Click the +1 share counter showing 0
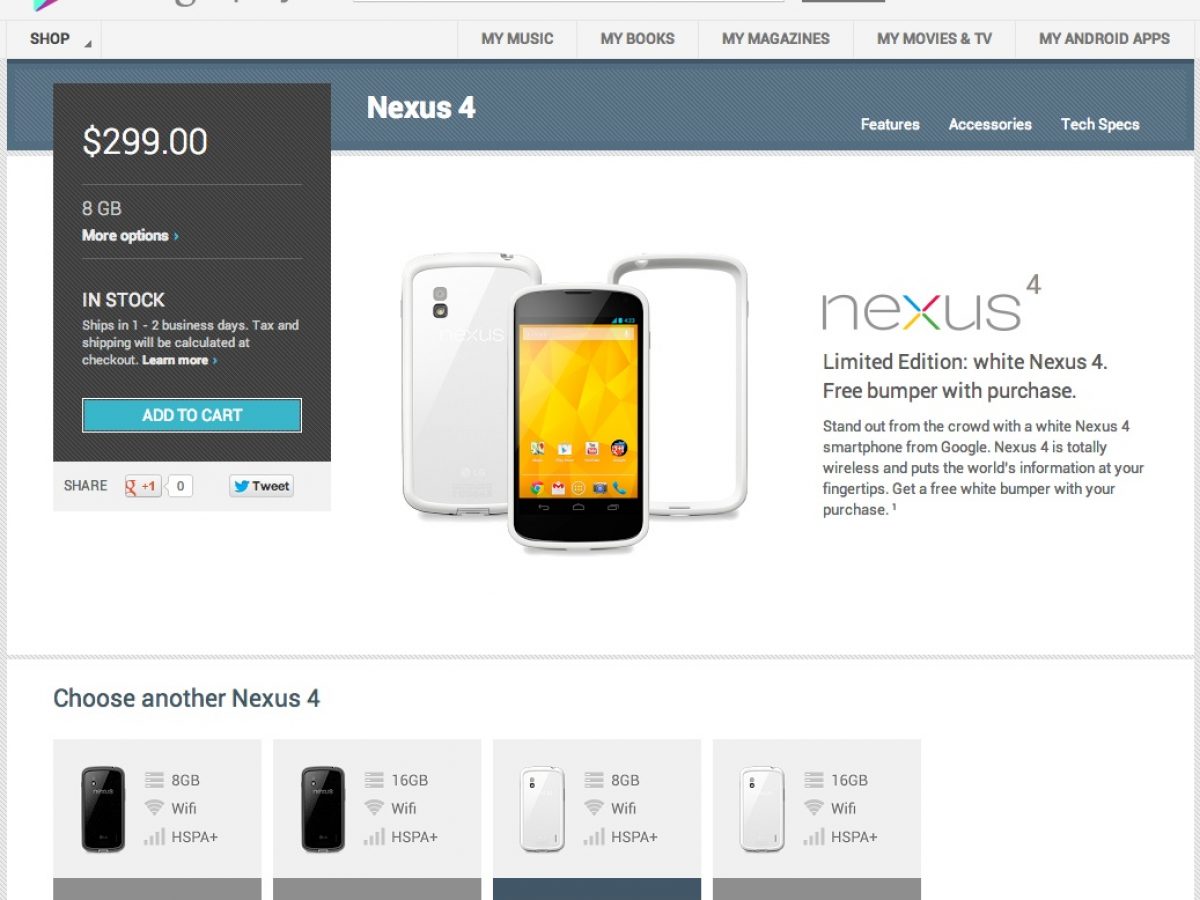The height and width of the screenshot is (900, 1200). click(179, 486)
